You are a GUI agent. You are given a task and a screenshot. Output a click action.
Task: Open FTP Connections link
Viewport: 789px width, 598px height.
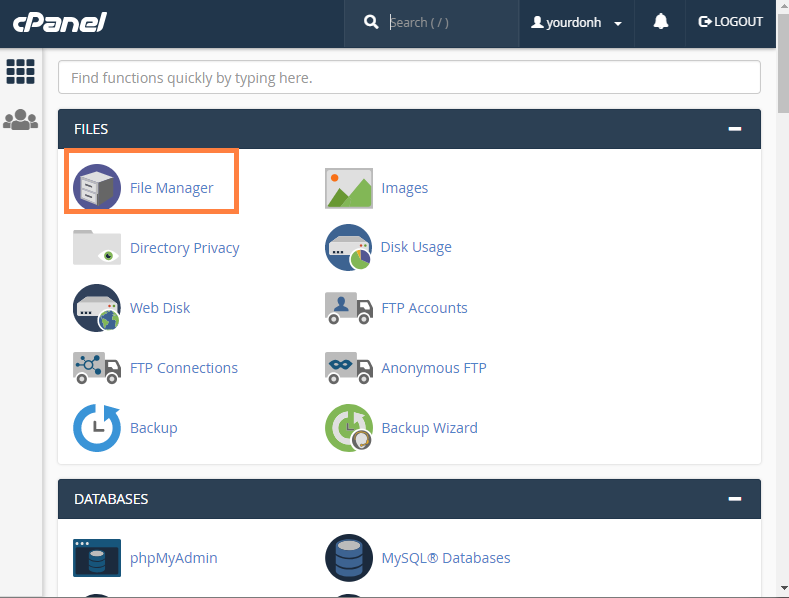(x=184, y=368)
